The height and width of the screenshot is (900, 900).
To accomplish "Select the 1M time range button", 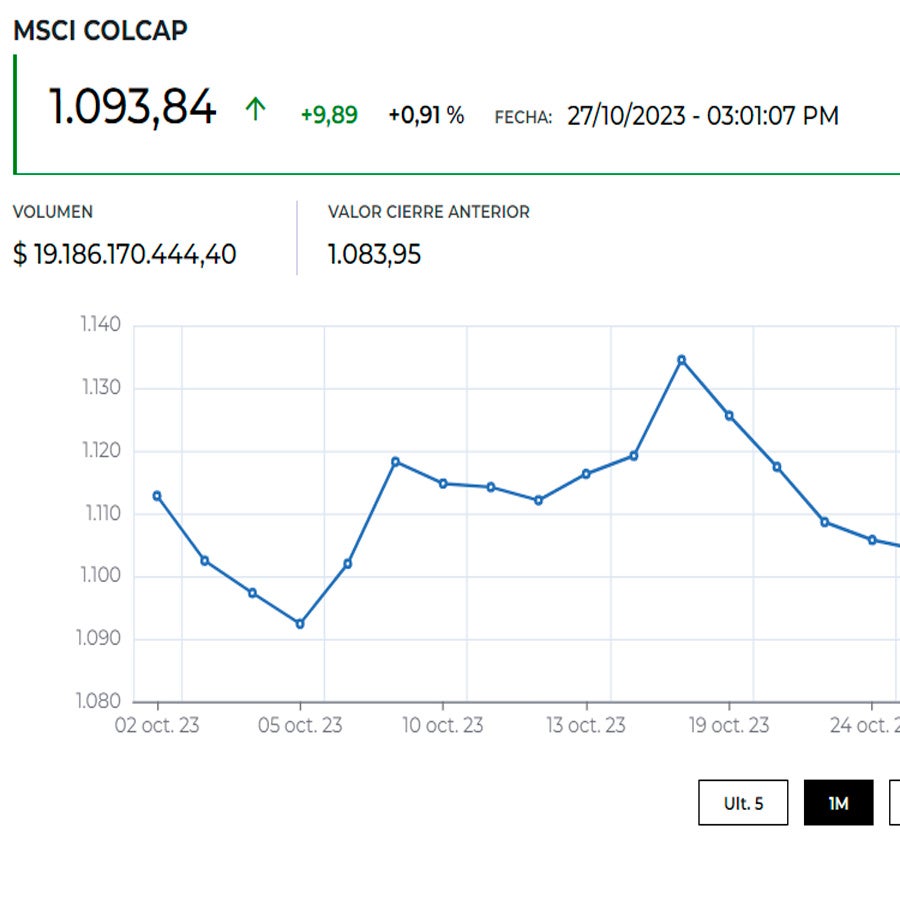I will coord(838,803).
